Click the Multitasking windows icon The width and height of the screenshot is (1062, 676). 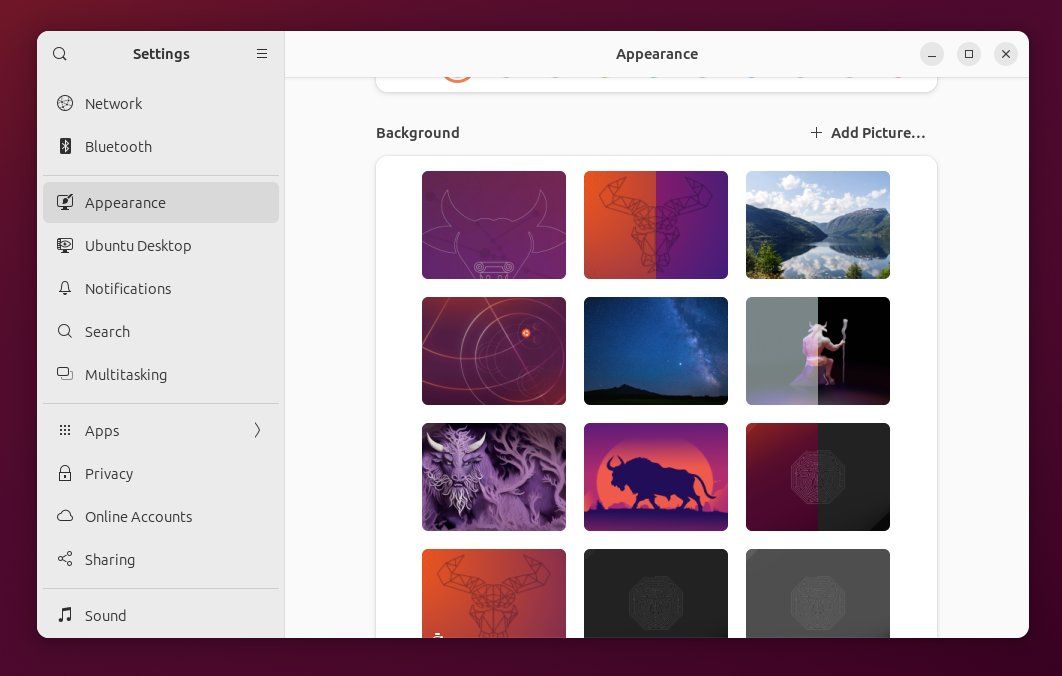point(65,374)
